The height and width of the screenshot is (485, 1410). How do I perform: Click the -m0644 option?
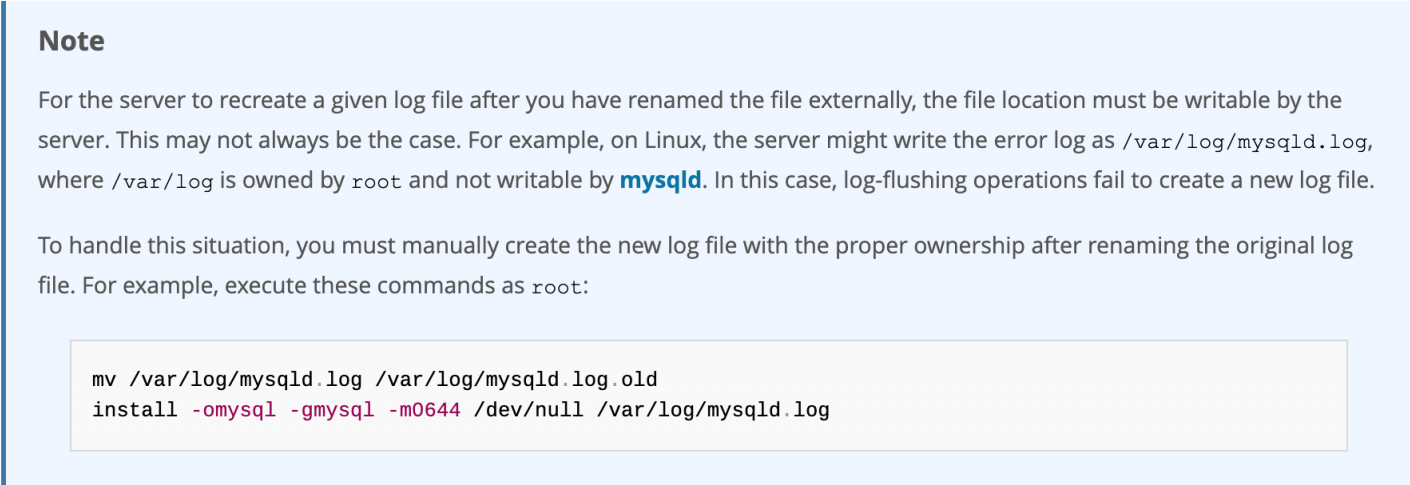click(424, 409)
